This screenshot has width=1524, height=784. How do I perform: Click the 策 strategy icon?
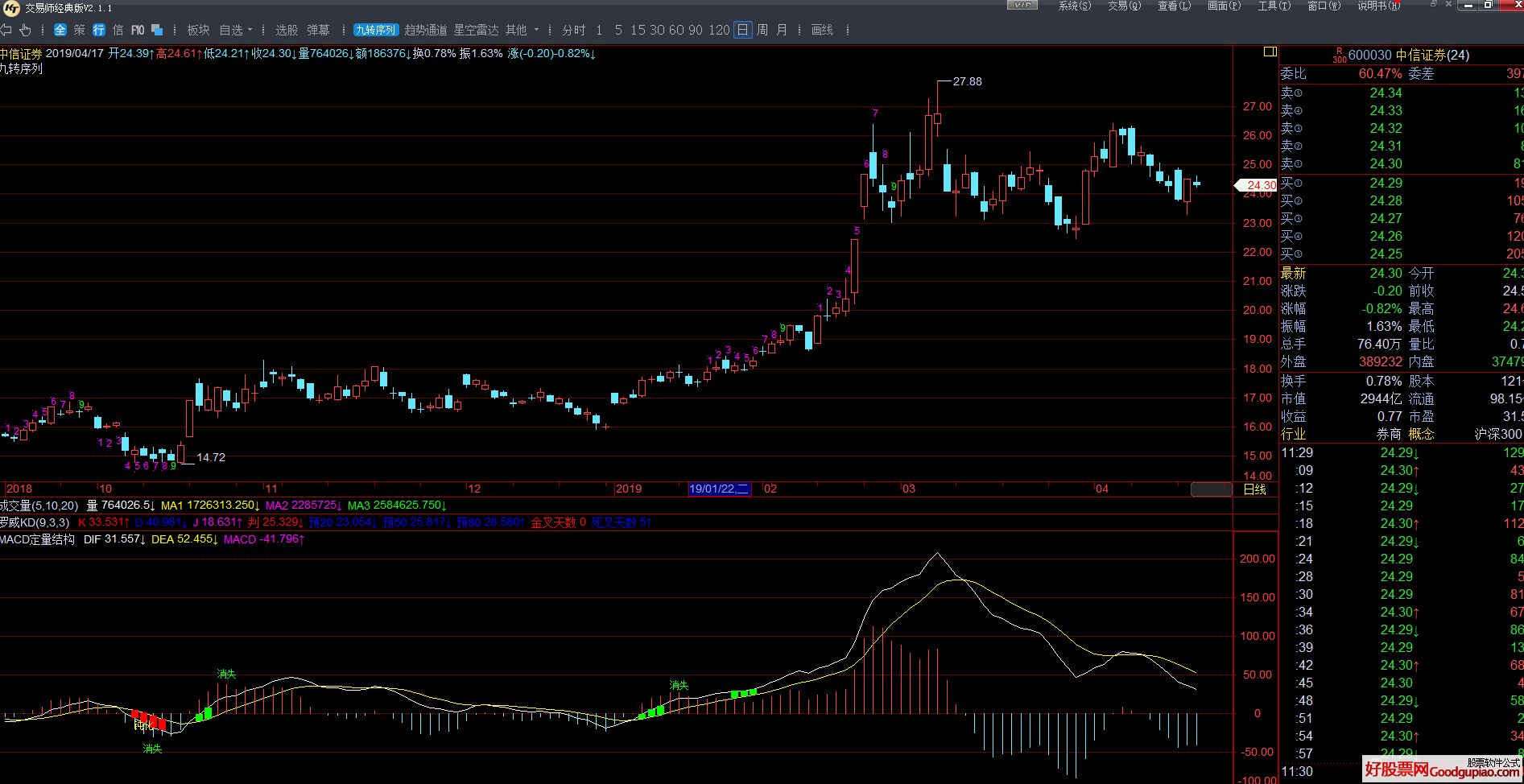coord(79,31)
